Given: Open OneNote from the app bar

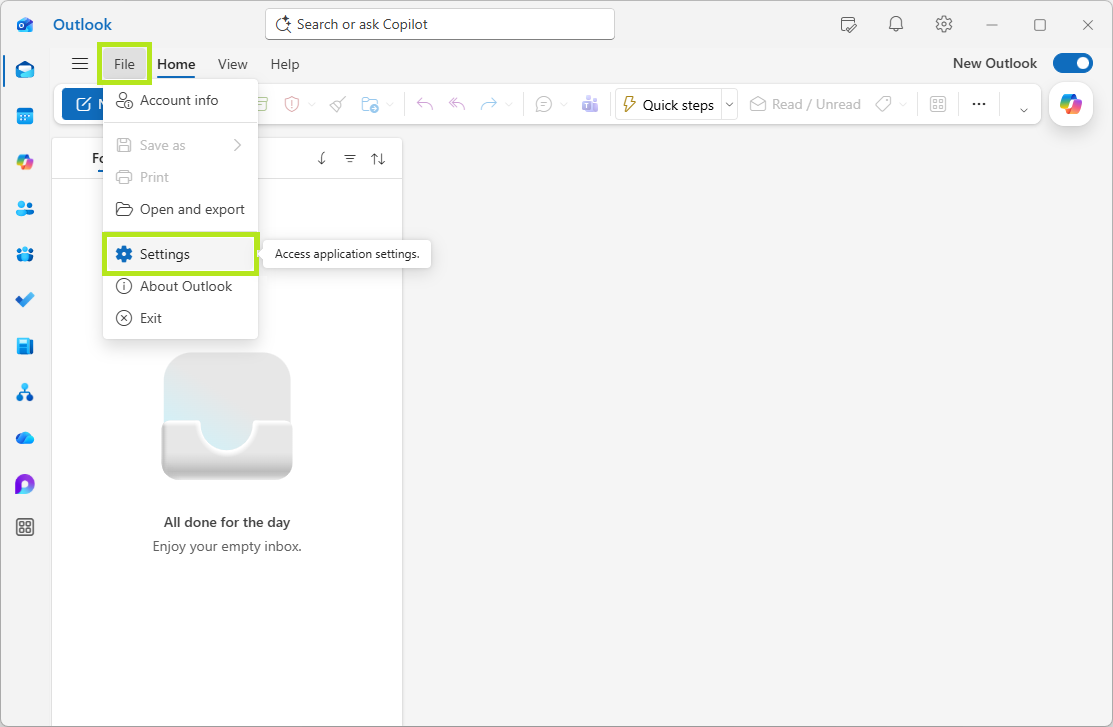Looking at the screenshot, I should pyautogui.click(x=24, y=345).
